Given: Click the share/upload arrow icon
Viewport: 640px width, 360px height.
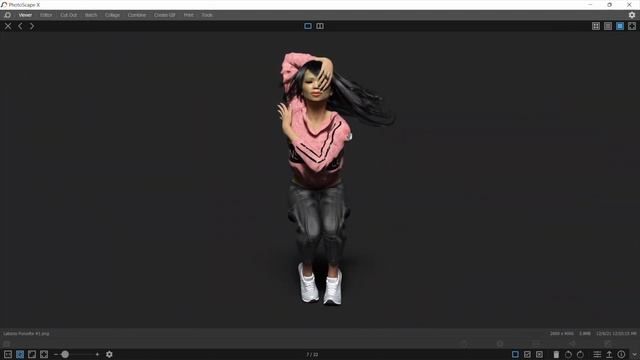Looking at the screenshot, I should click(x=609, y=354).
